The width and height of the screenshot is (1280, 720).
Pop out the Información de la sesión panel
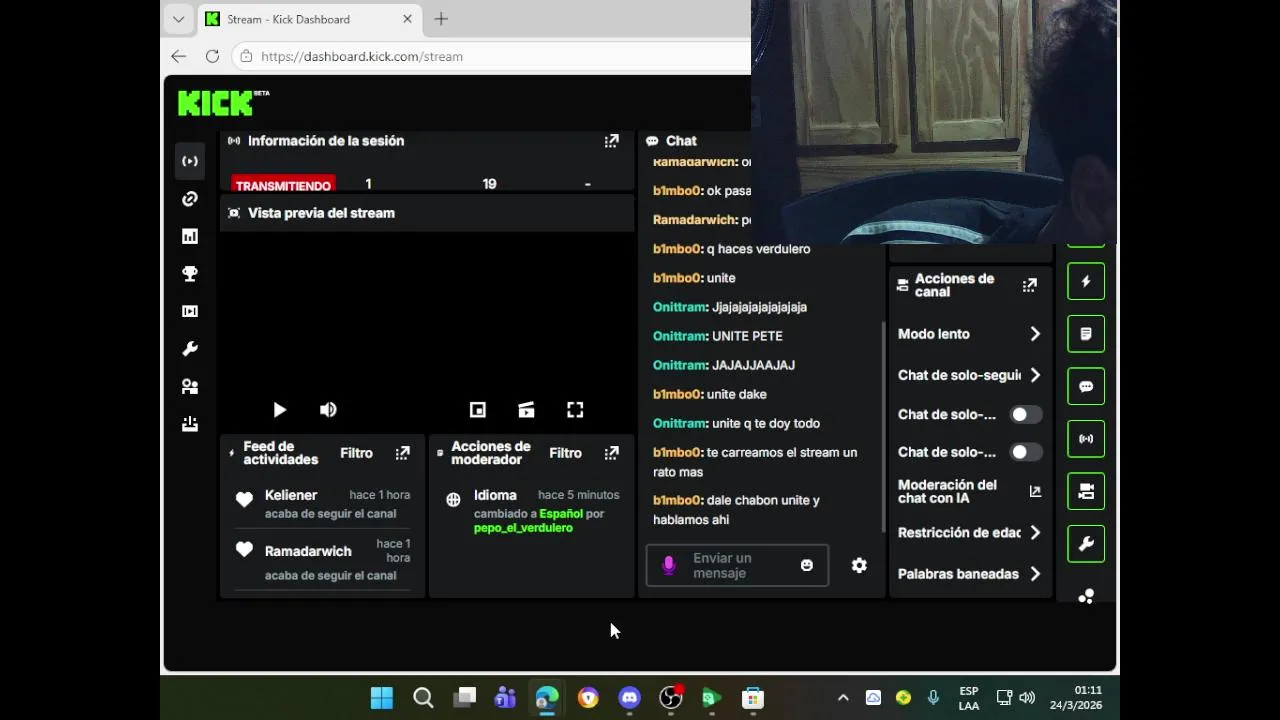point(611,141)
